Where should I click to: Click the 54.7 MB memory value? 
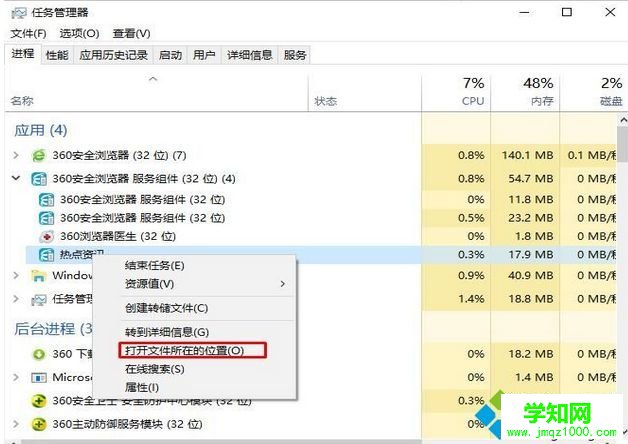pyautogui.click(x=531, y=178)
